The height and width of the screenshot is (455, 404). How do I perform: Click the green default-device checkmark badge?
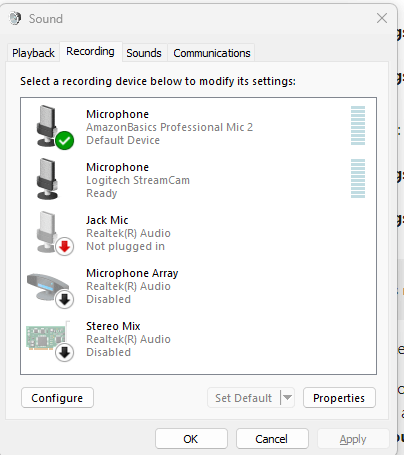(x=65, y=140)
